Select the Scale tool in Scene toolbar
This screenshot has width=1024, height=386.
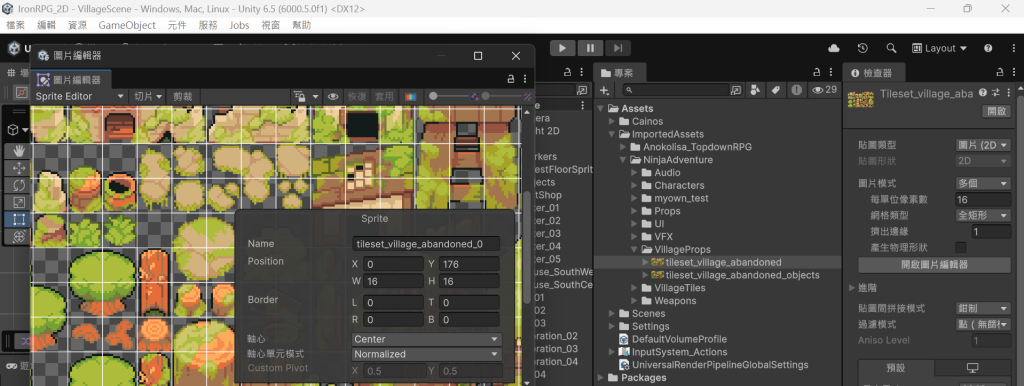pos(19,202)
